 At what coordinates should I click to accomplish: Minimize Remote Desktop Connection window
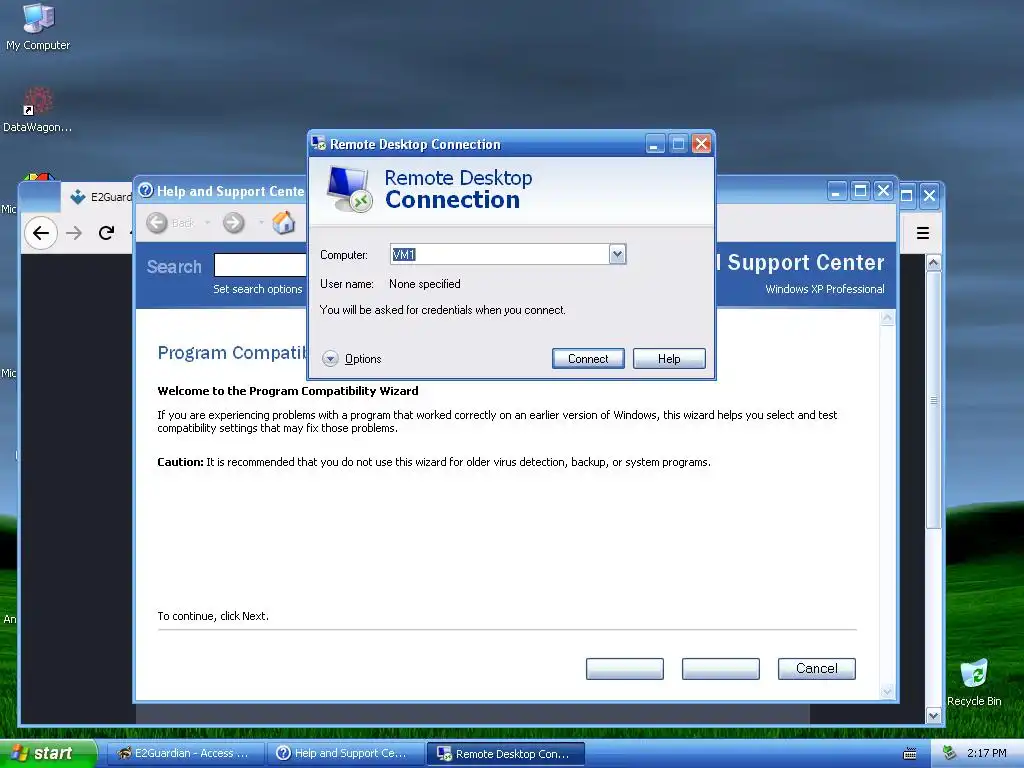655,144
